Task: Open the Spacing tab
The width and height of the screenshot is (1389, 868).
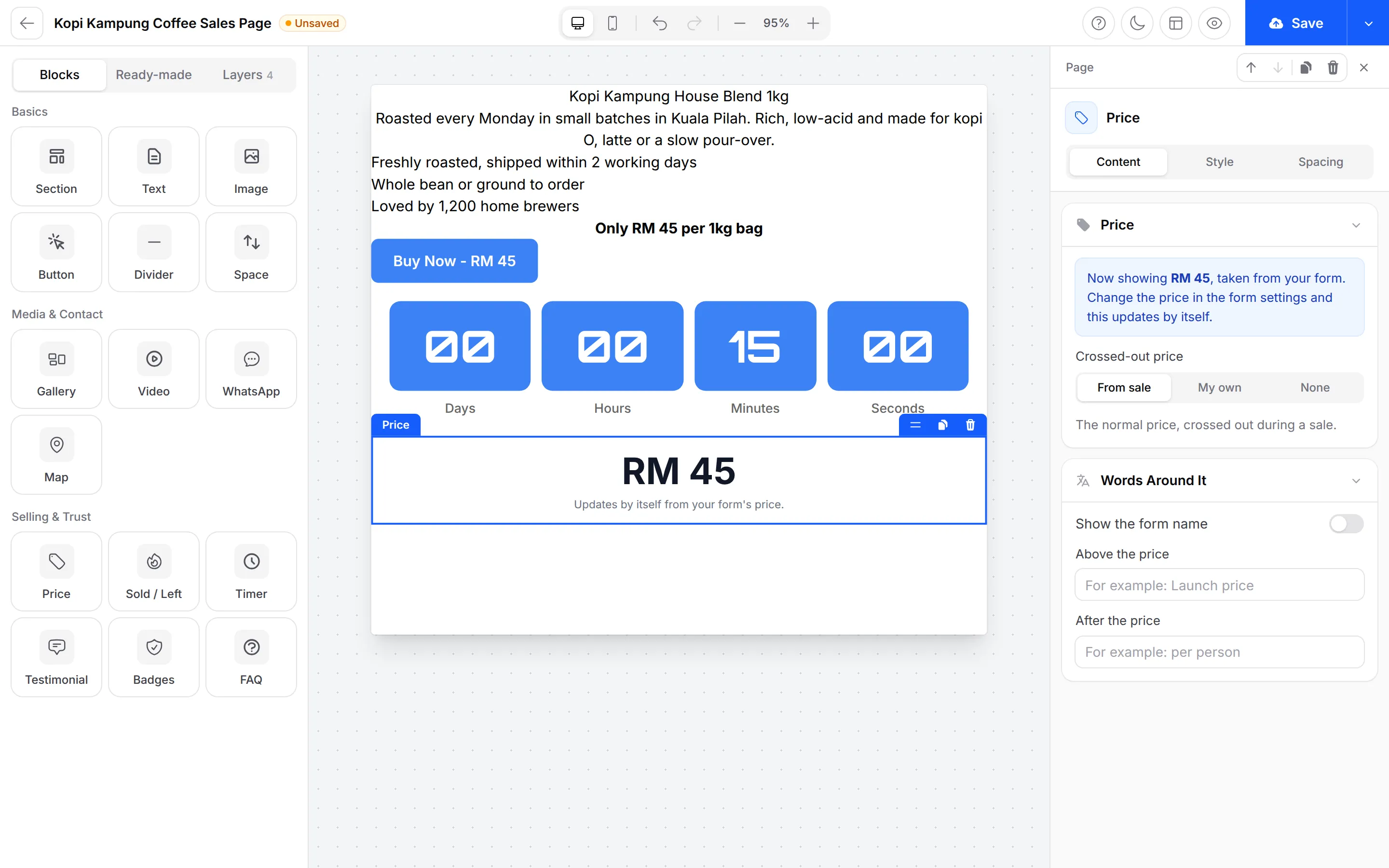Action: [x=1320, y=162]
